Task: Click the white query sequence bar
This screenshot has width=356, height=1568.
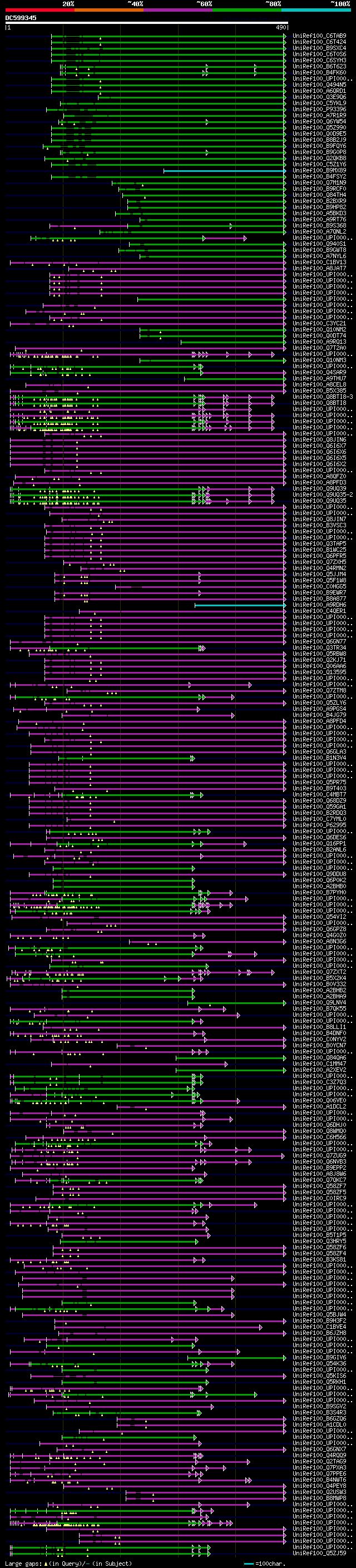Action: click(x=147, y=23)
